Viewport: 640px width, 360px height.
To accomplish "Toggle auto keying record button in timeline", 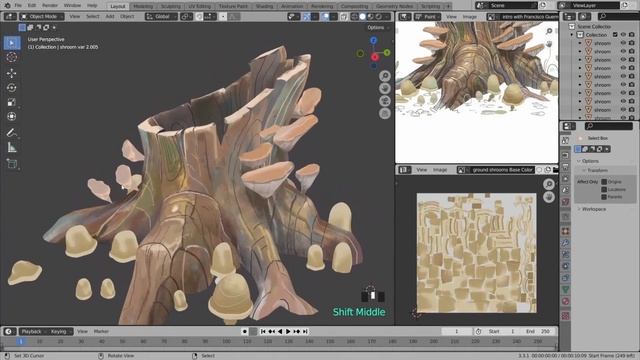I will pos(244,331).
